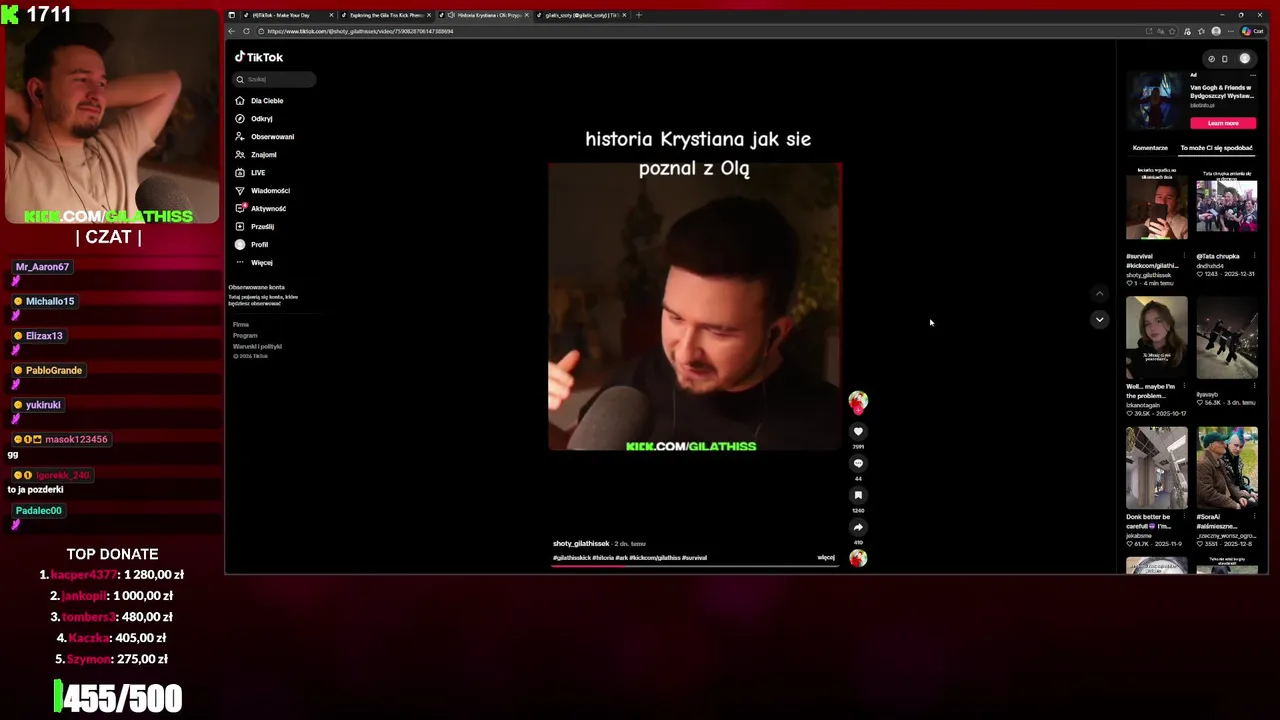The width and height of the screenshot is (1280, 720).
Task: Open the TikTok account avatar at top right
Action: [1245, 59]
